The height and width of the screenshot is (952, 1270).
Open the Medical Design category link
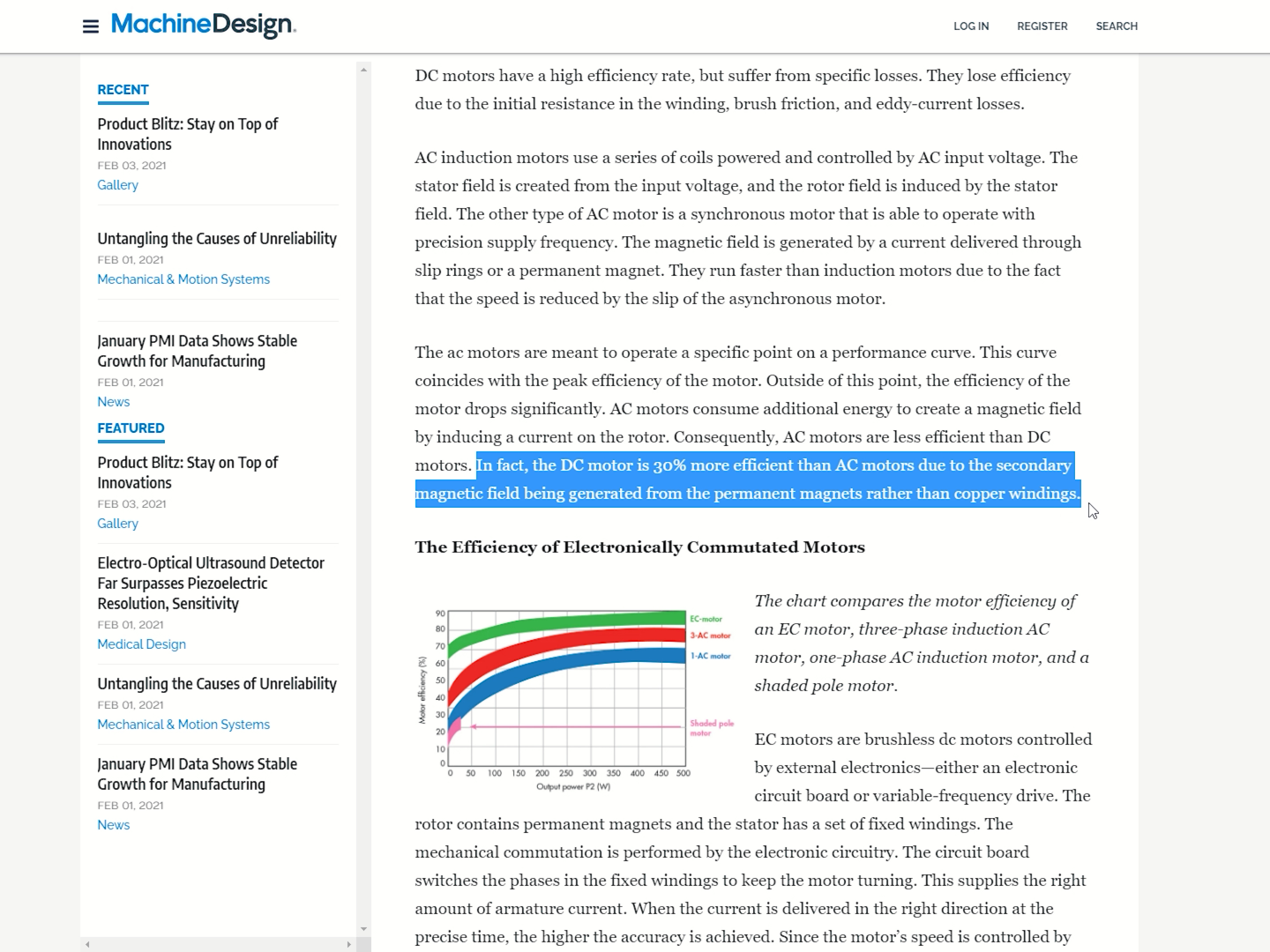pos(141,644)
